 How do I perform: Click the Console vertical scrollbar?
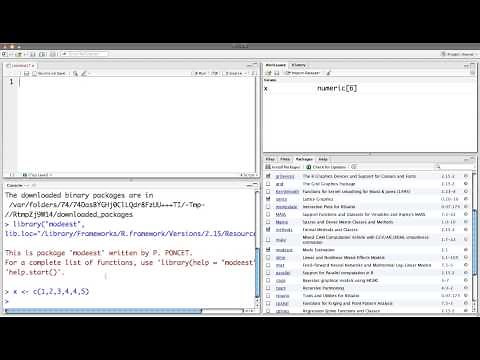(x=257, y=272)
